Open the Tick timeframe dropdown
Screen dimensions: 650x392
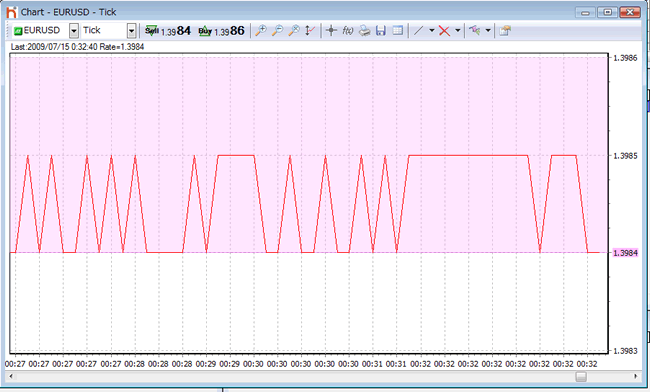(131, 31)
